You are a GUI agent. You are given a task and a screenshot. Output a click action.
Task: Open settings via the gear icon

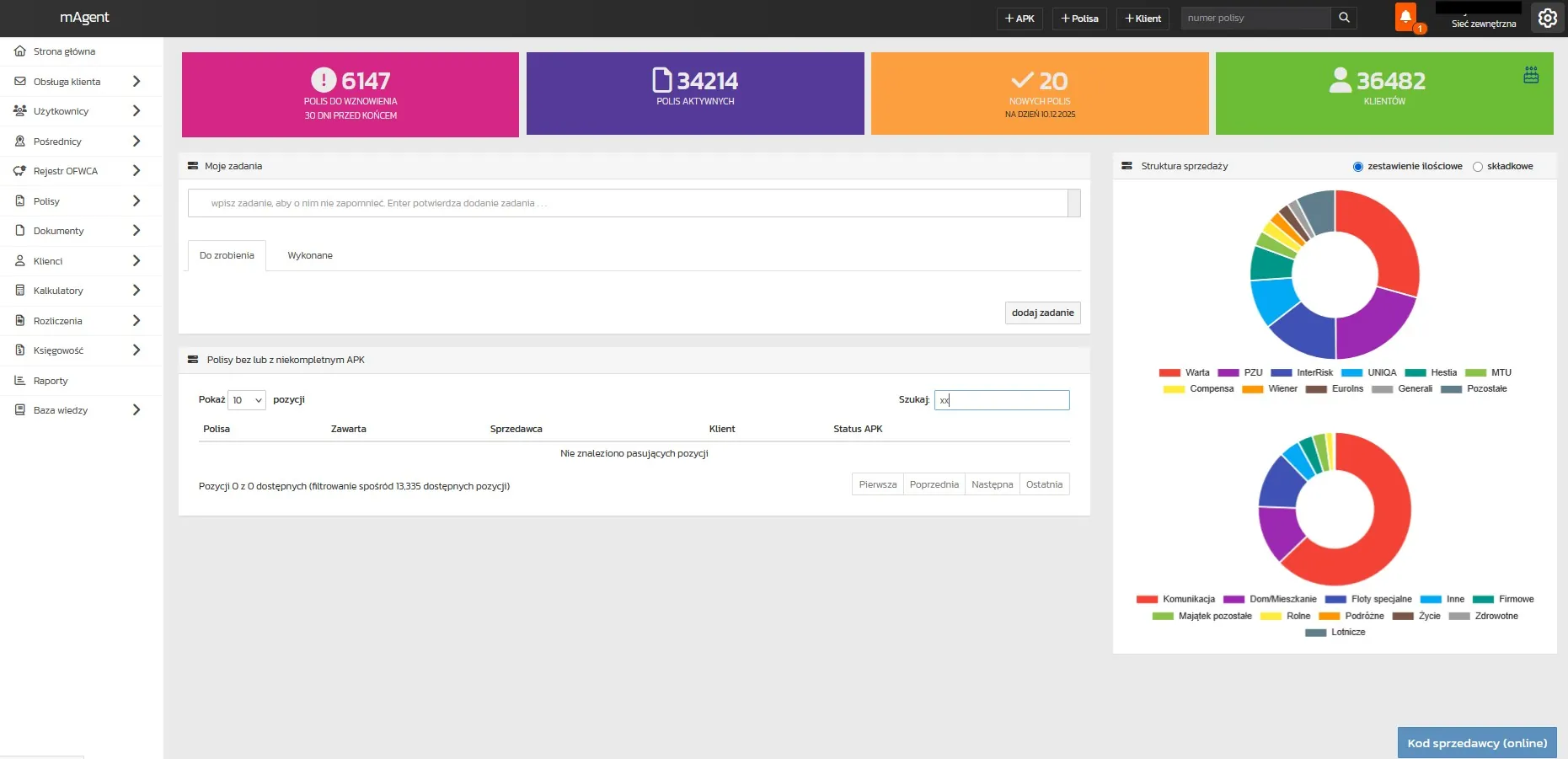click(1548, 18)
